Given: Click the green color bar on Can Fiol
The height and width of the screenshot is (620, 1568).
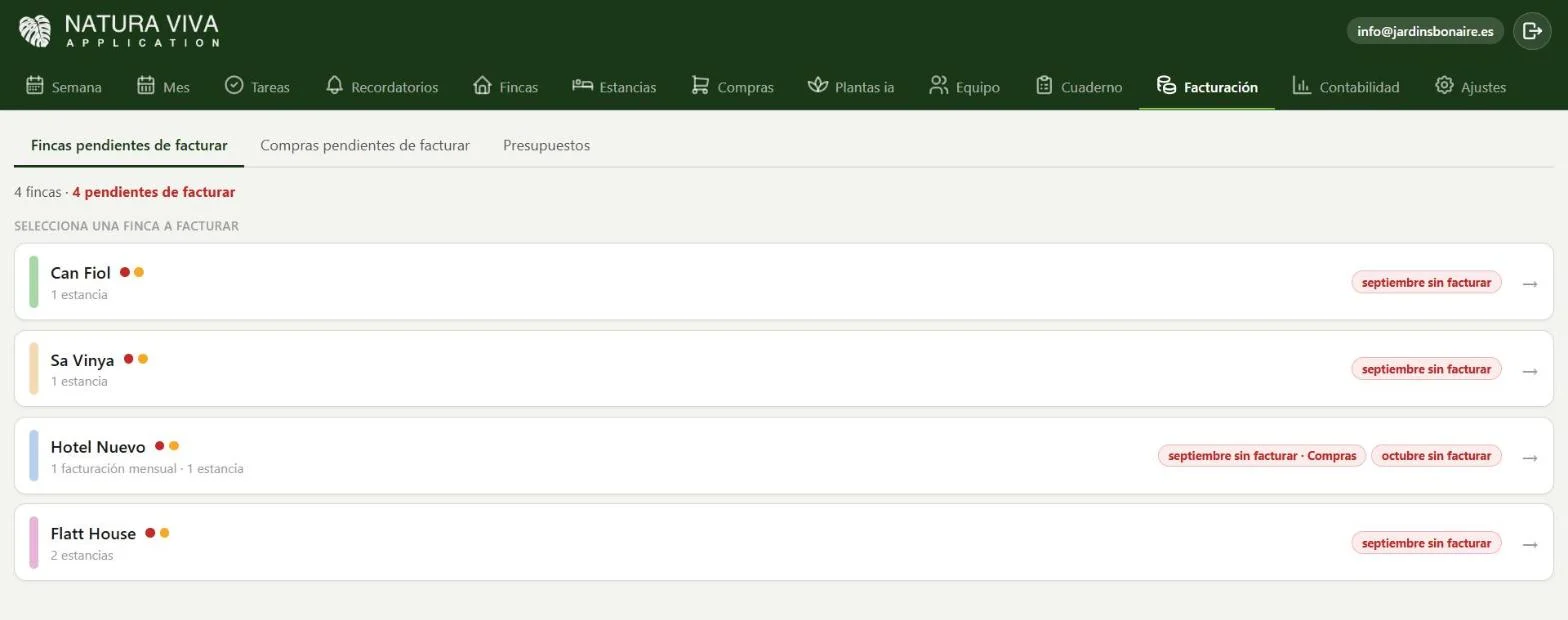Looking at the screenshot, I should 33,282.
